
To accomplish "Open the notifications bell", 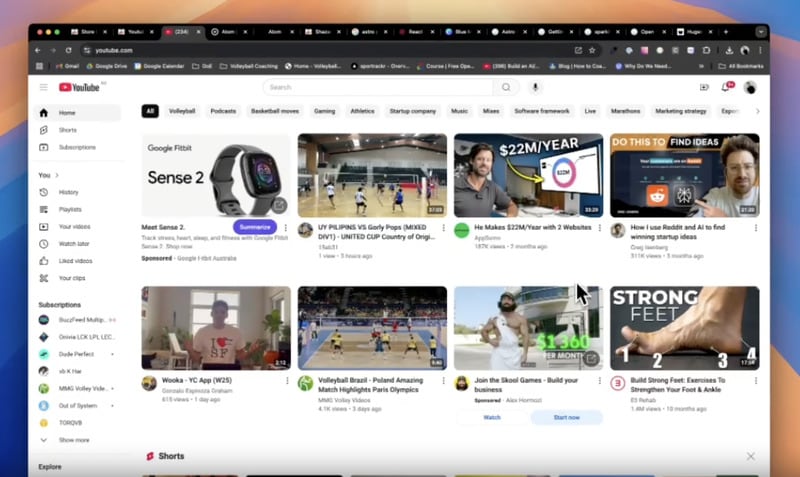I will [x=726, y=87].
